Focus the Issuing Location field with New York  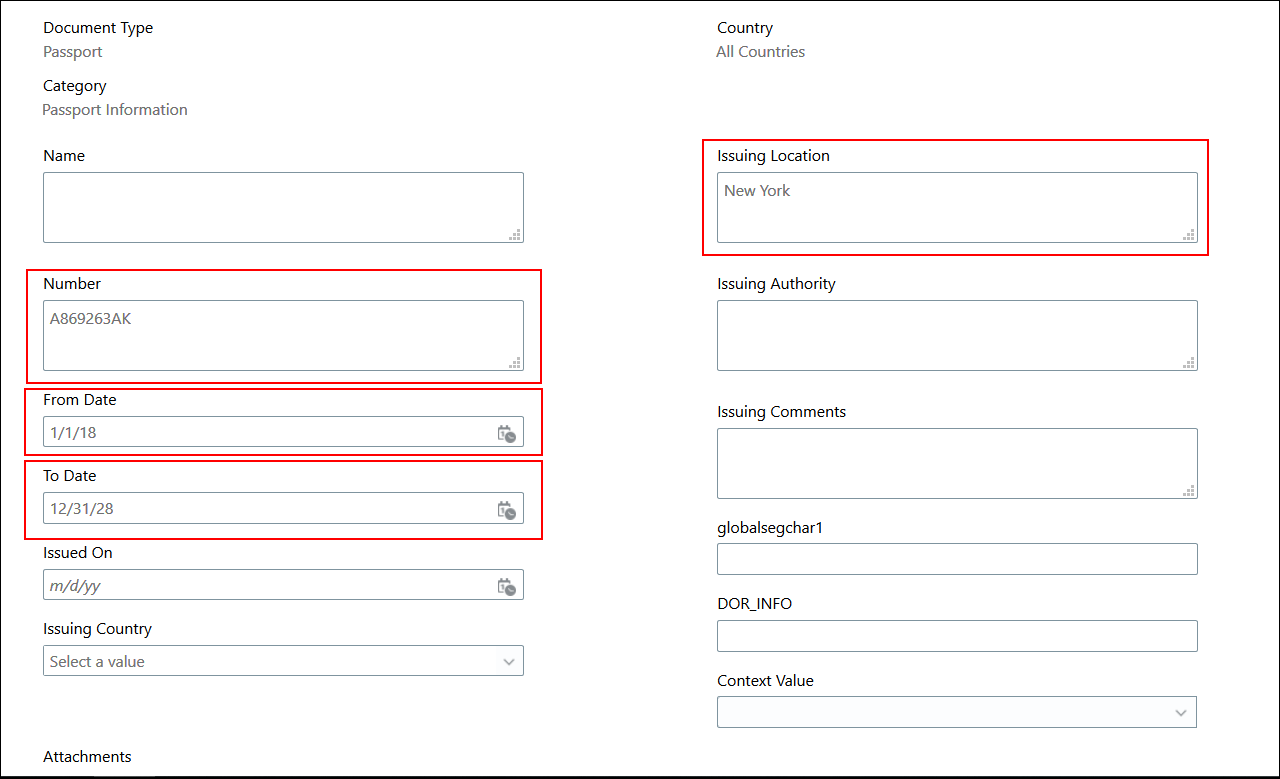click(x=945, y=207)
